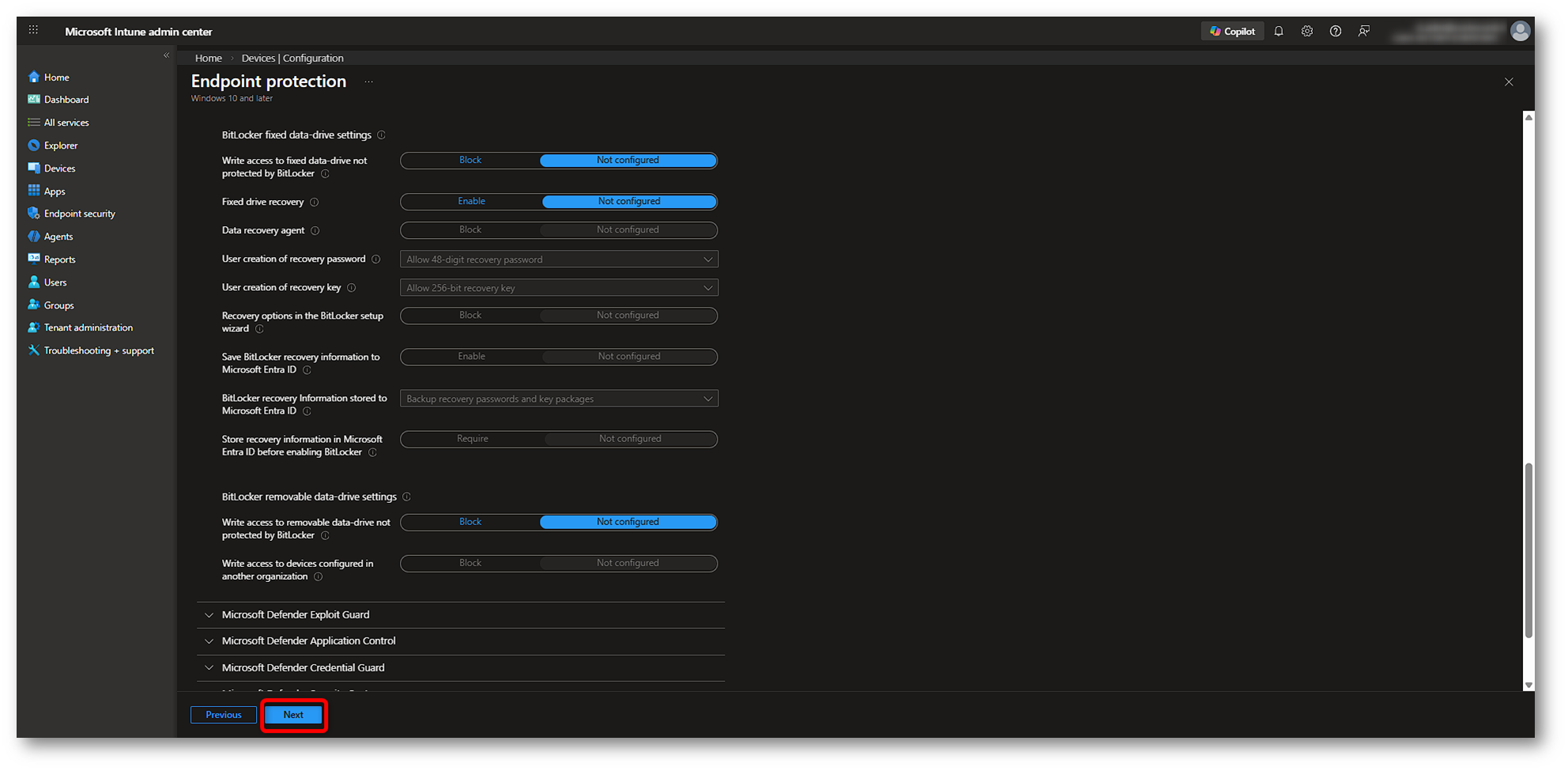Viewport: 1568px width, 771px height.
Task: Click the All services list icon
Action: pyautogui.click(x=34, y=123)
